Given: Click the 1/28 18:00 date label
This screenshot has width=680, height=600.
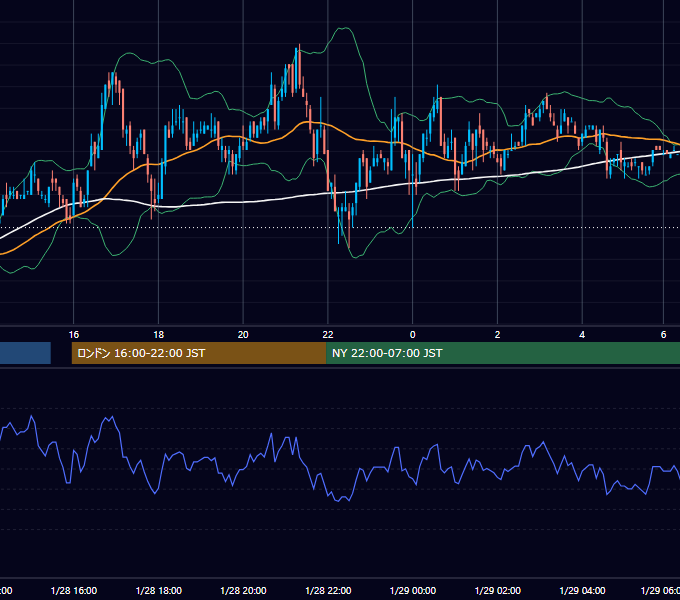Looking at the screenshot, I should (x=159, y=590).
